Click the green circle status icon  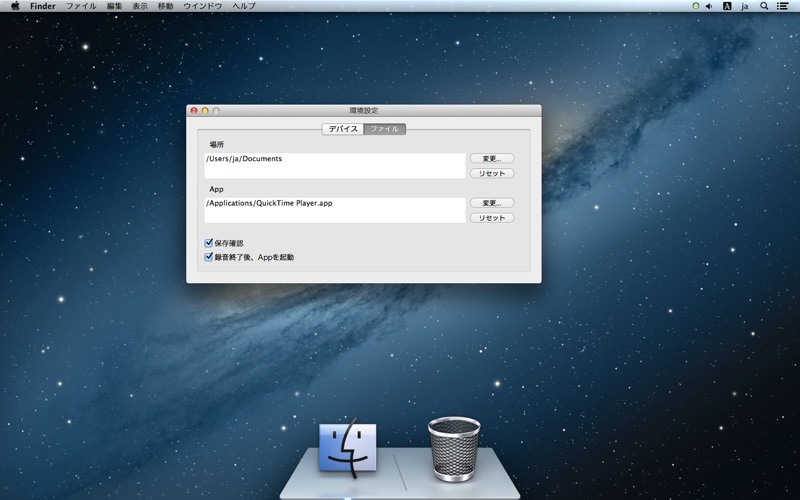point(695,6)
